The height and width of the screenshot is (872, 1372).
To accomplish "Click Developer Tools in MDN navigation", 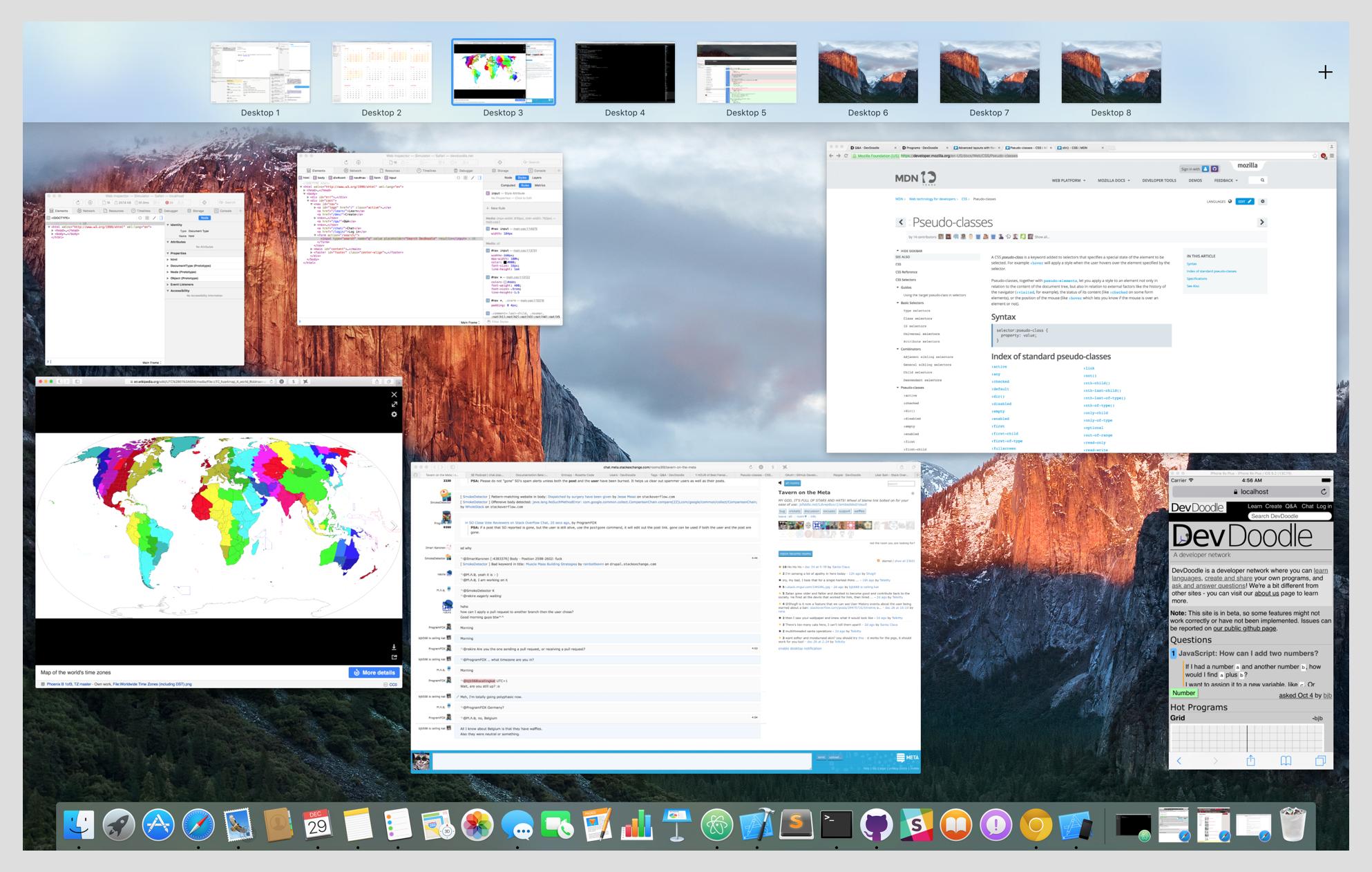I will point(1159,180).
